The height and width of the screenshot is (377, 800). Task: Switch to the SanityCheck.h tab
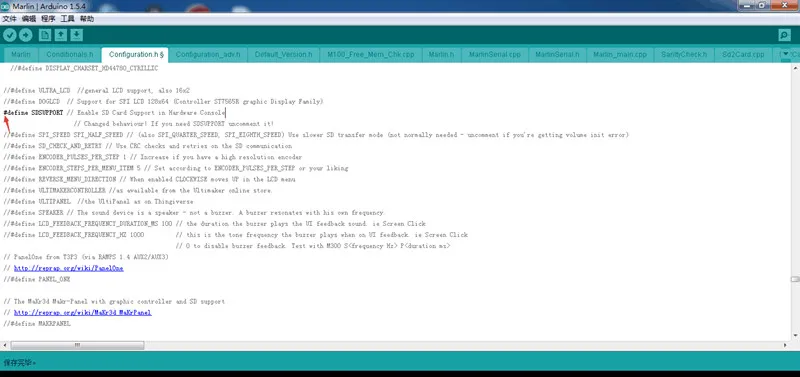coord(684,55)
